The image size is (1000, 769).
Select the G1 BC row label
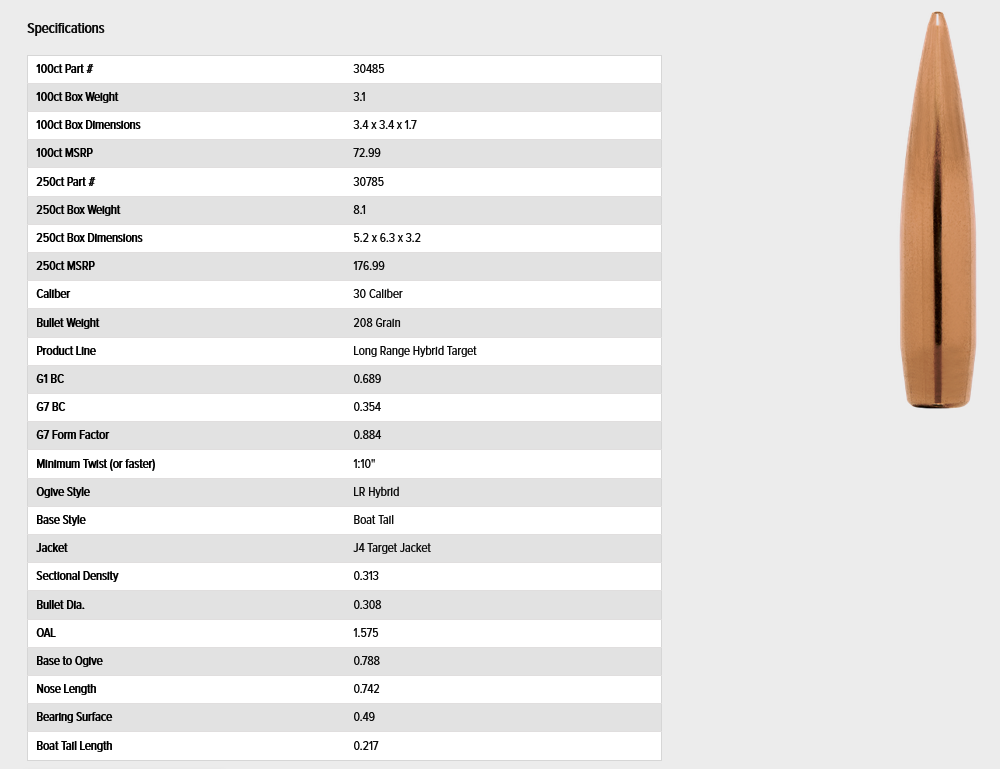[x=50, y=379]
